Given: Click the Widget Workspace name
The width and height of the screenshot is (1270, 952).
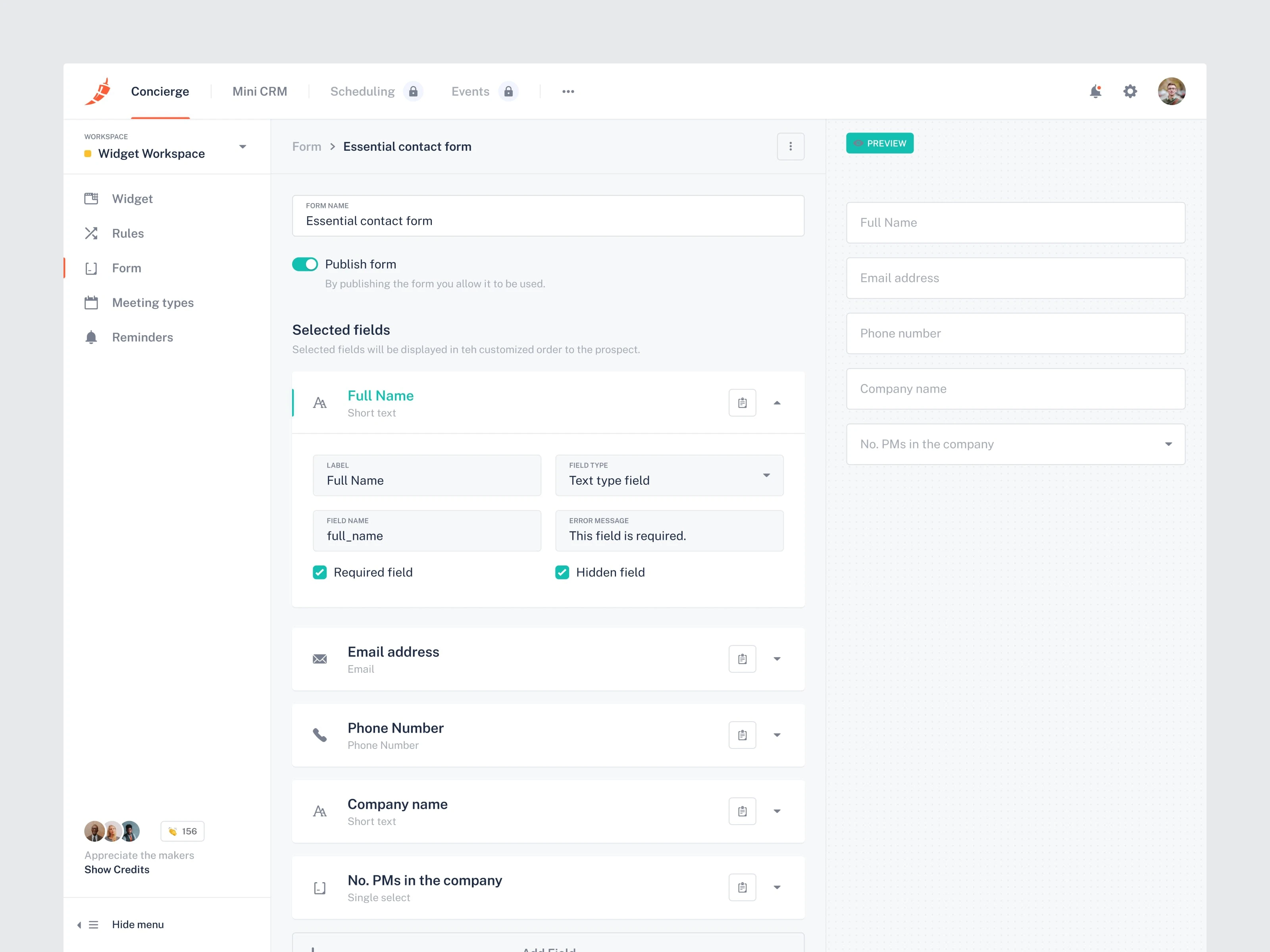Looking at the screenshot, I should click(x=152, y=154).
